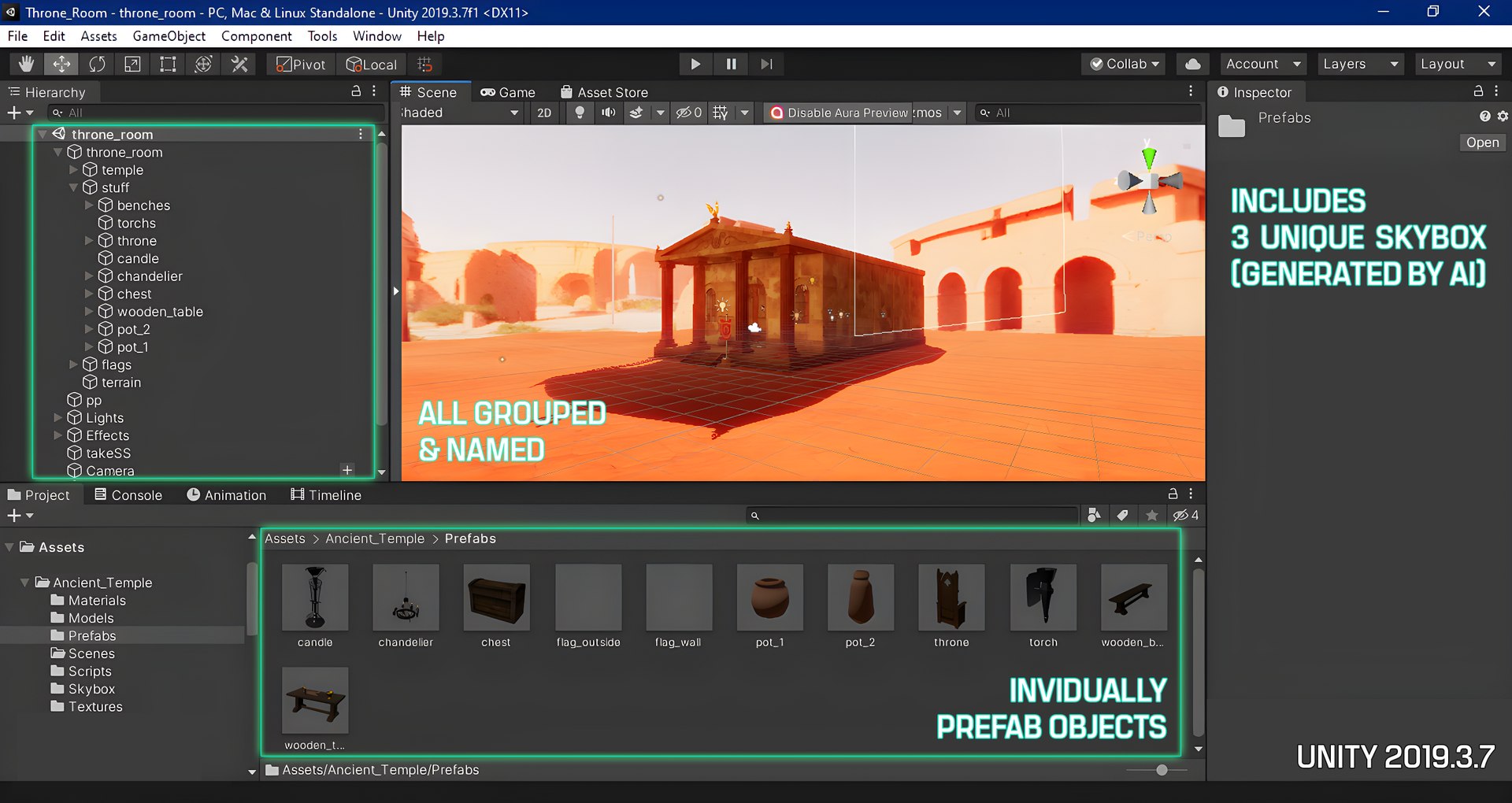Select the Hand tool
Screen dimensions: 1512x803
click(x=26, y=64)
